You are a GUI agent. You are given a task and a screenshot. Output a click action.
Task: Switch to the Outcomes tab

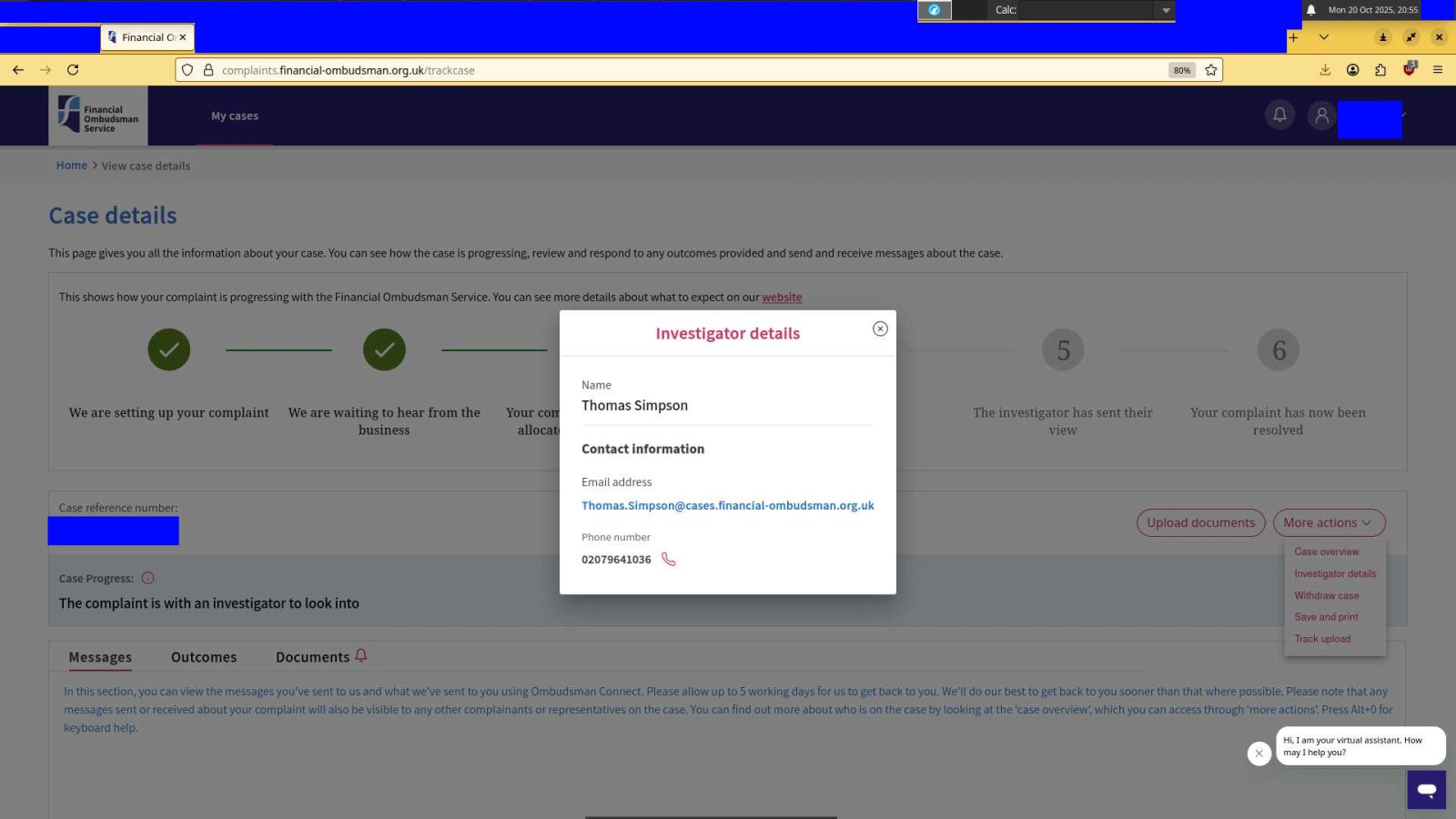click(204, 657)
